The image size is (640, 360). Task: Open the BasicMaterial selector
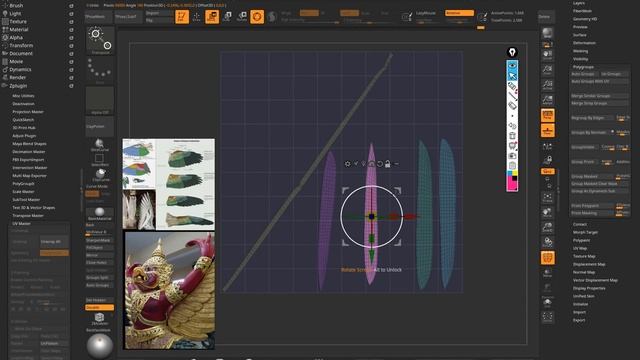100,214
